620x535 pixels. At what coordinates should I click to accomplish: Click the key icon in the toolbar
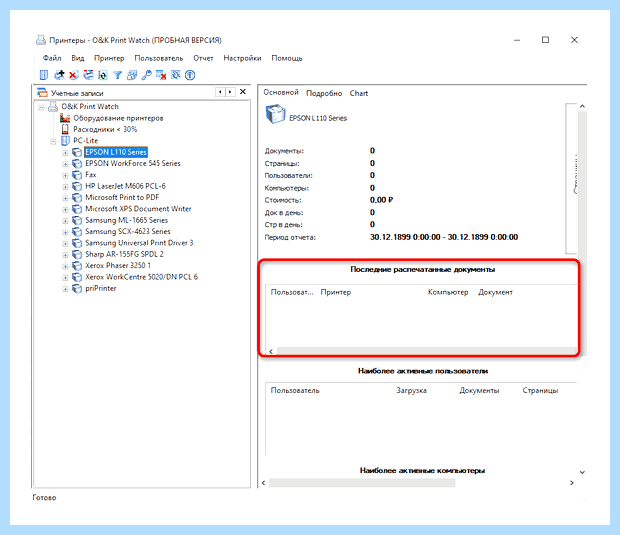click(146, 75)
